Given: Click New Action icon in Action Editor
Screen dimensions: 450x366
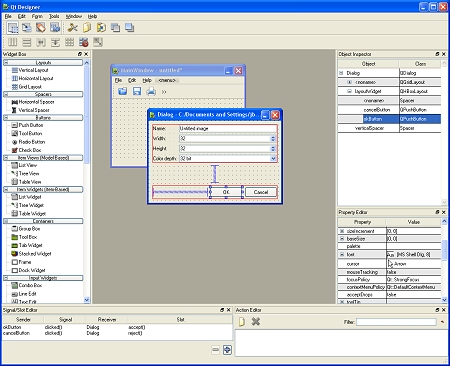Looking at the screenshot, I should 242,322.
